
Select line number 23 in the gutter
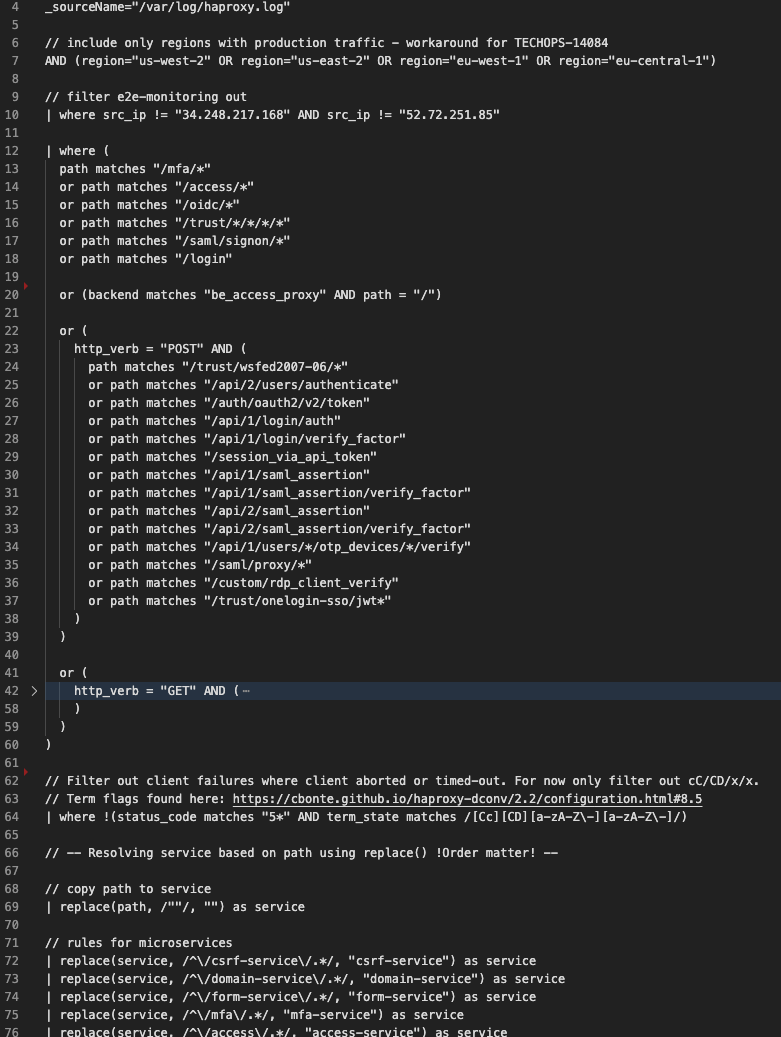[x=12, y=349]
